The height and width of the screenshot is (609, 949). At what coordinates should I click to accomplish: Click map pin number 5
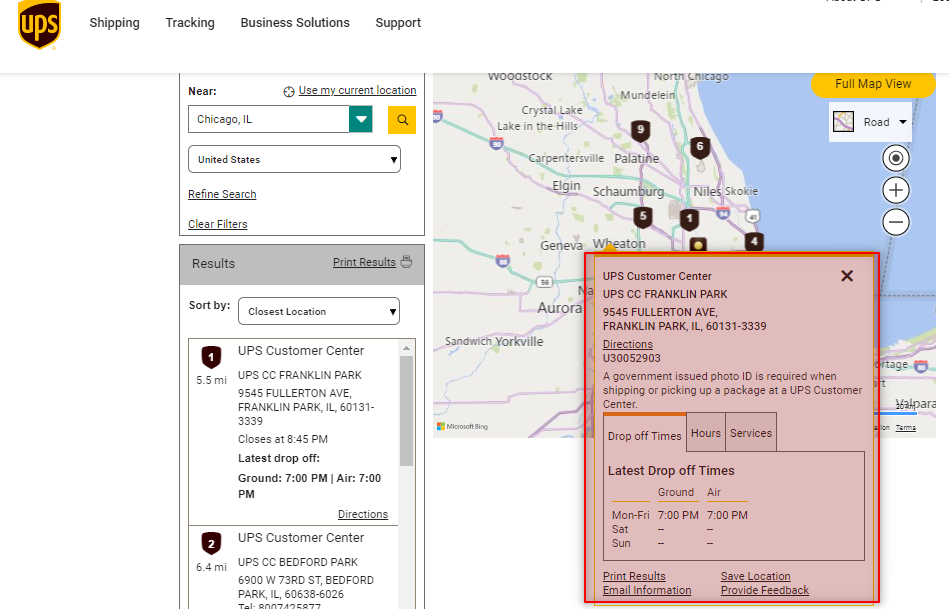pos(643,217)
